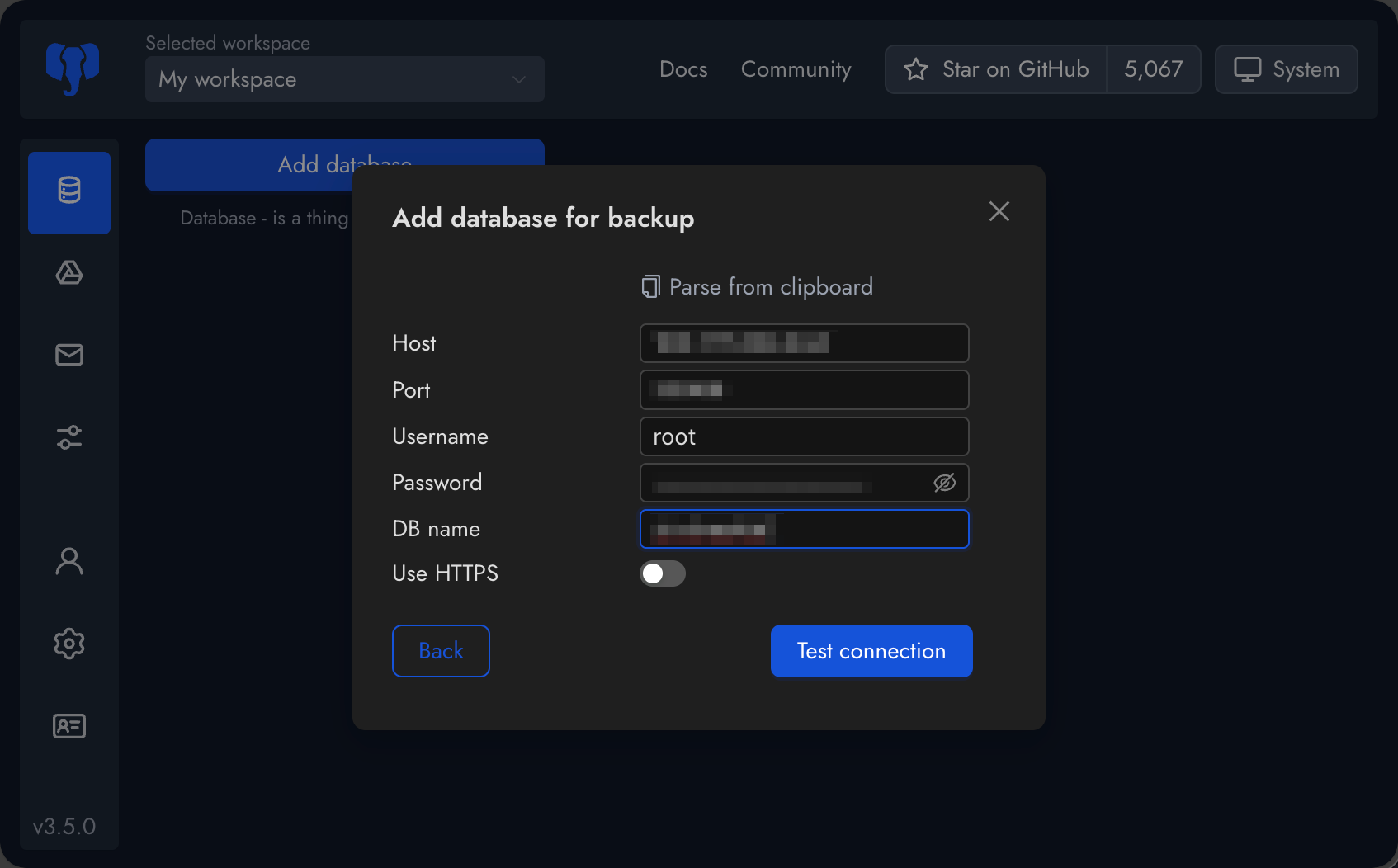
Task: Go back with the Back button
Action: [x=441, y=651]
